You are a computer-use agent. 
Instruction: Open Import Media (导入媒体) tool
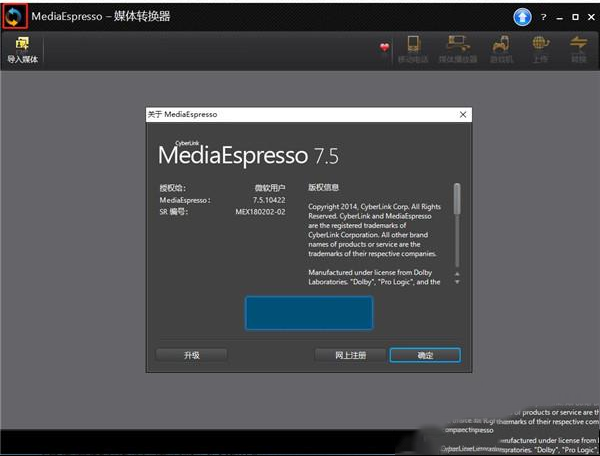pyautogui.click(x=23, y=50)
